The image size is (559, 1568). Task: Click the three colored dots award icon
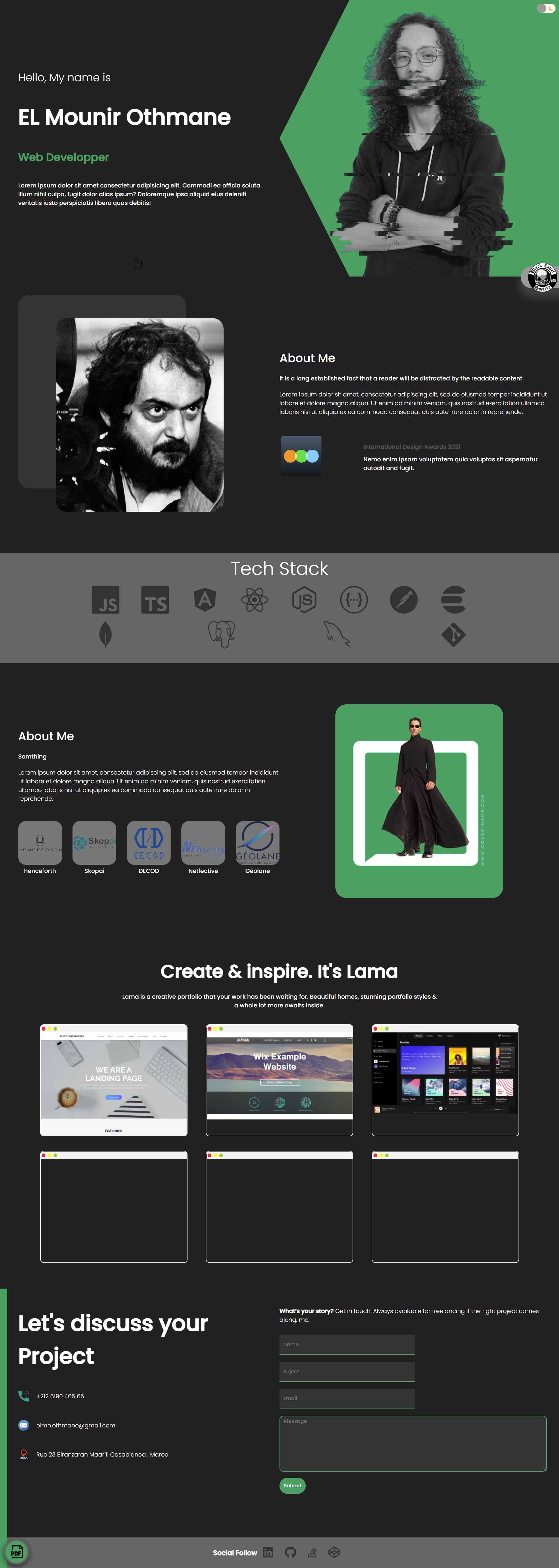click(x=301, y=456)
